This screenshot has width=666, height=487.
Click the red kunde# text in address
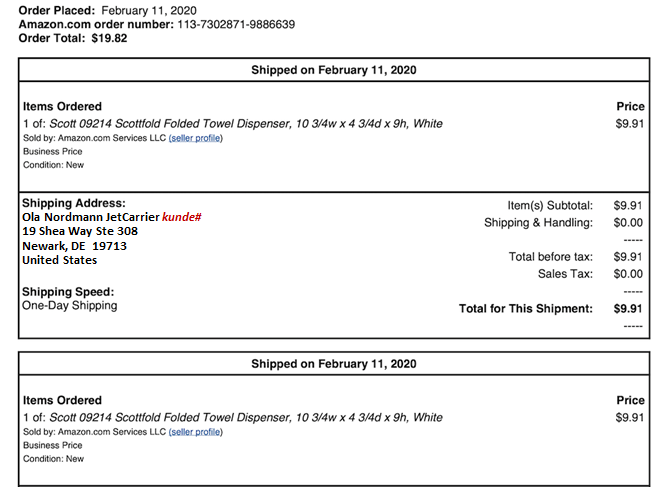point(182,217)
